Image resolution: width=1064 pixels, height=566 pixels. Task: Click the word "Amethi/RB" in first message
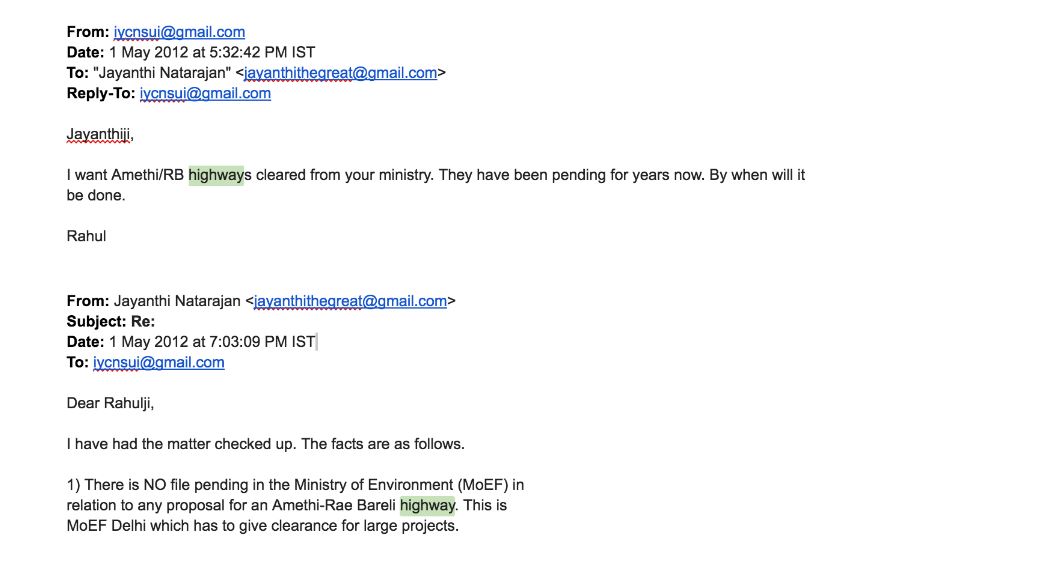pyautogui.click(x=147, y=175)
